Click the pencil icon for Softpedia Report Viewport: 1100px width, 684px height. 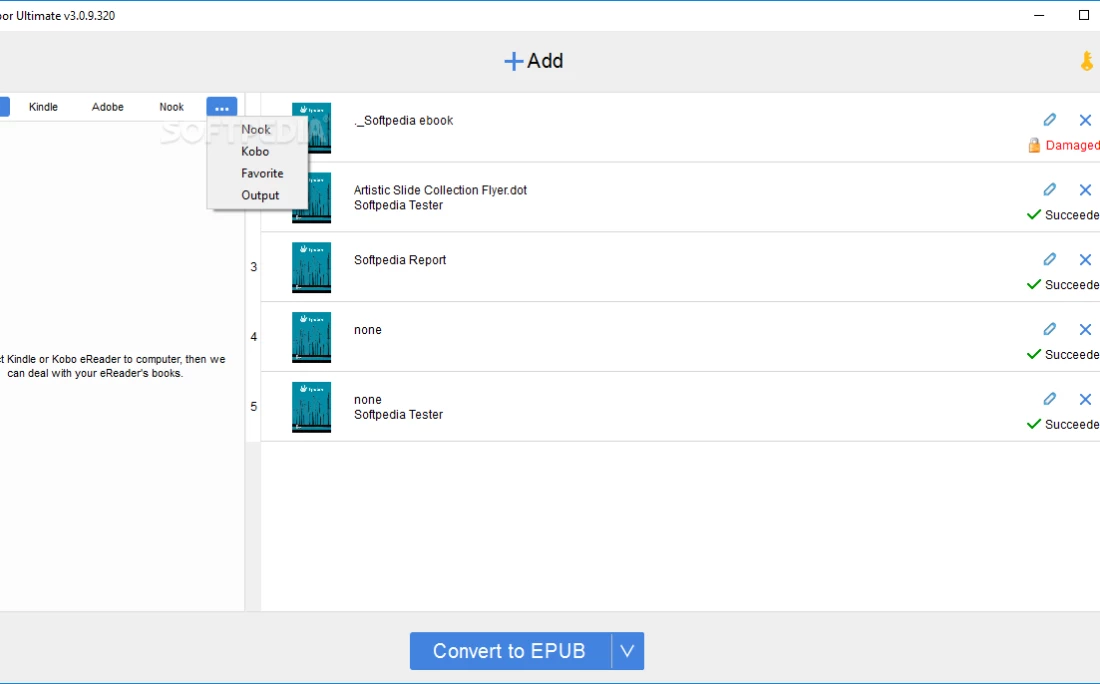1049,260
